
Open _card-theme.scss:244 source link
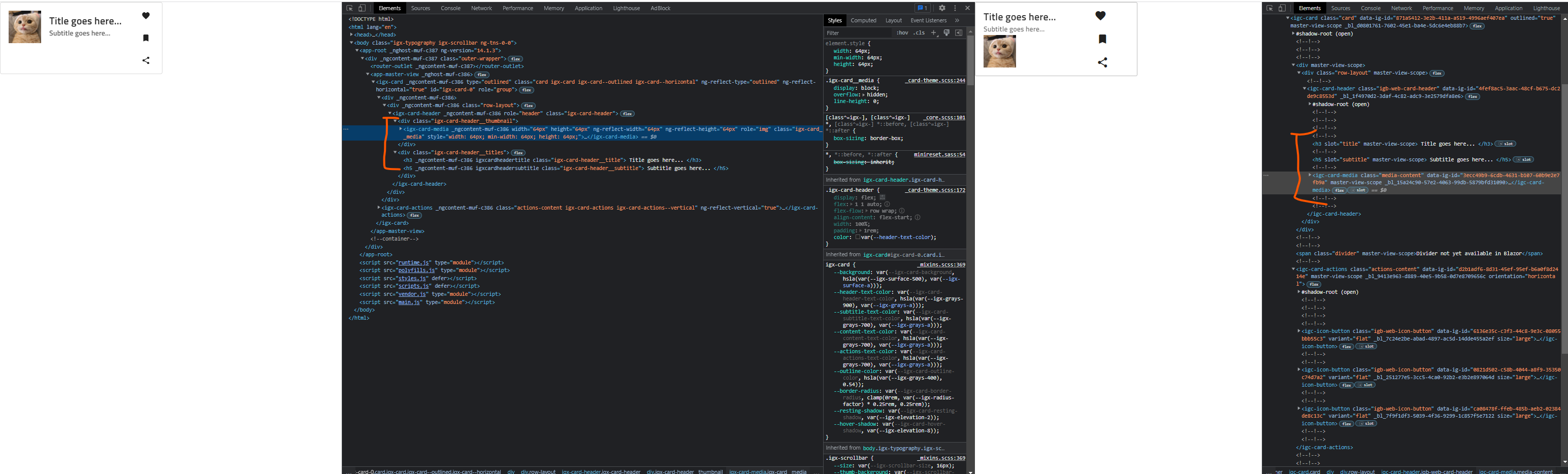click(934, 80)
